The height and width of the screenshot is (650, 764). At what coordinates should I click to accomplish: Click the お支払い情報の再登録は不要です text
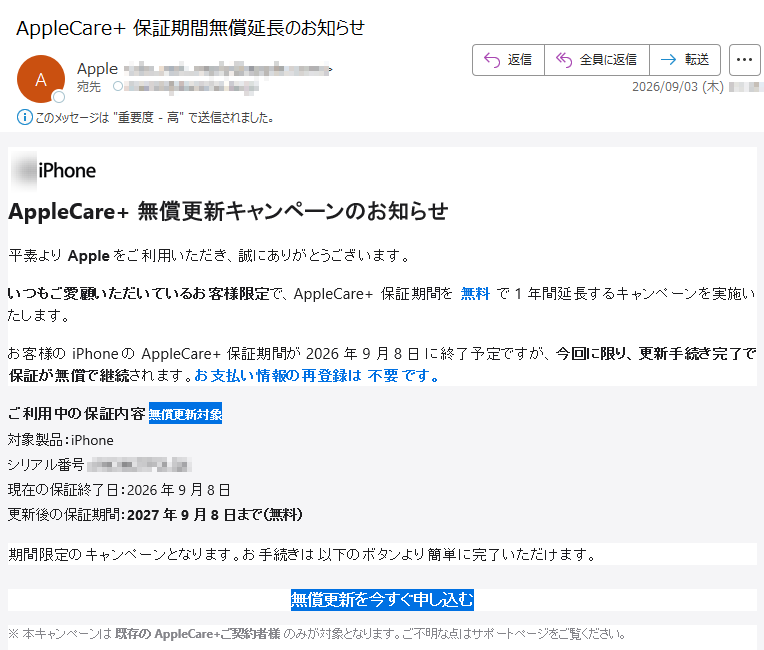[x=317, y=376]
